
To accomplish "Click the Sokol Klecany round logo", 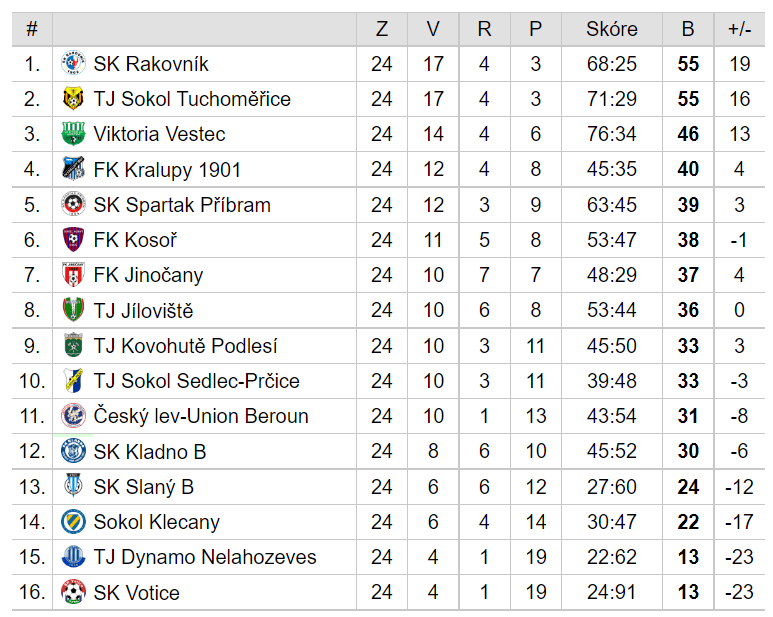I will 73,521.
